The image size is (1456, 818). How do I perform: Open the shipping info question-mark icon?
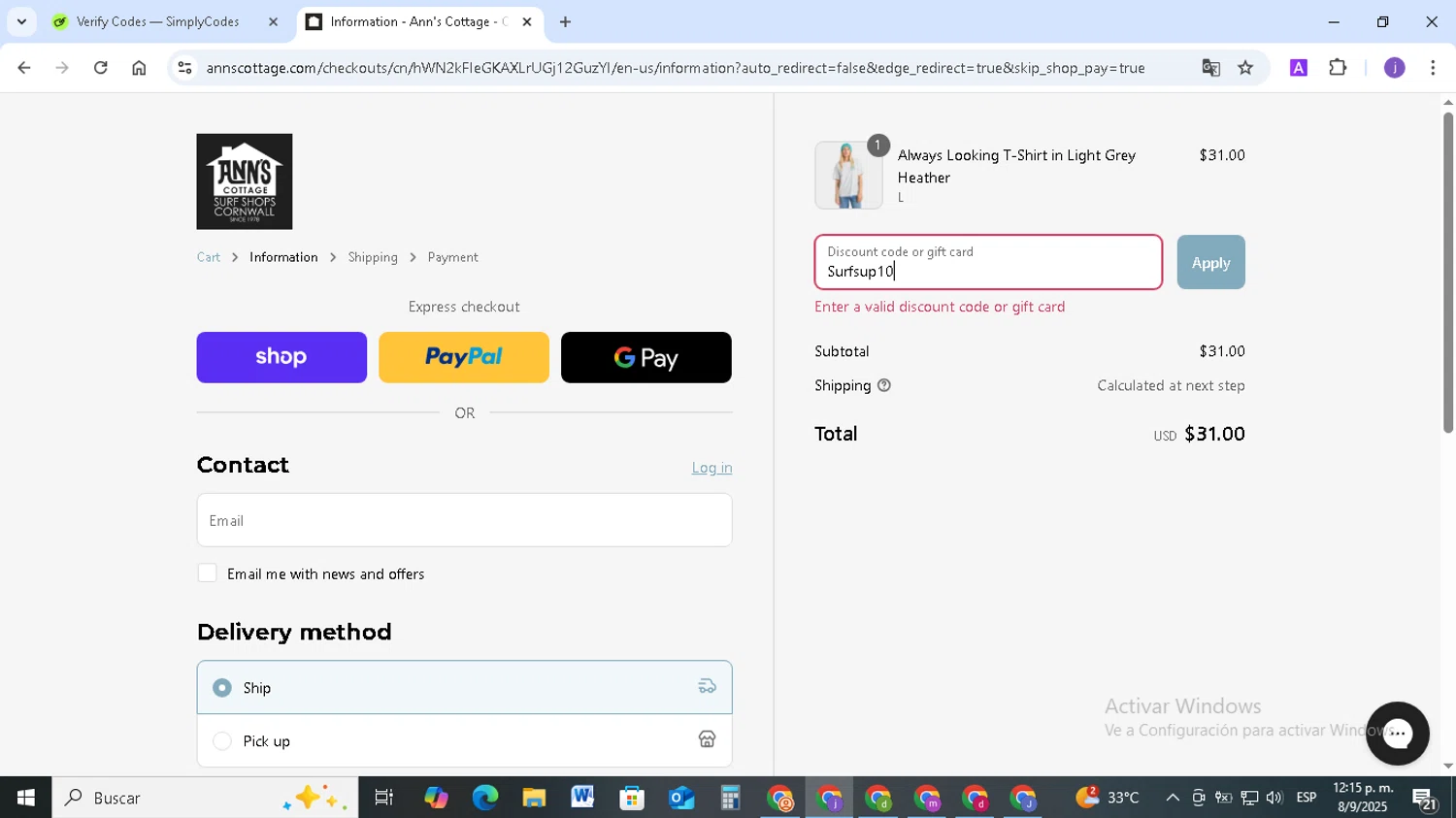tap(884, 385)
